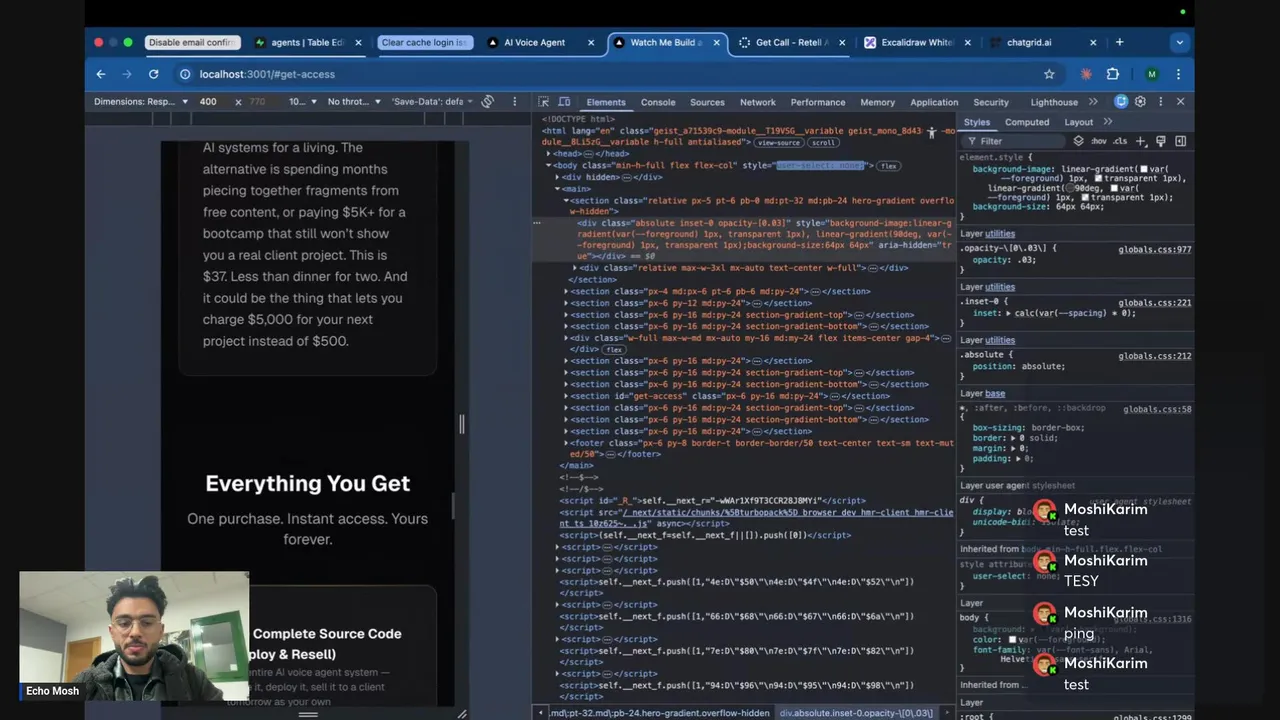Image resolution: width=1280 pixels, height=720 pixels.
Task: Switch to the Elements panel
Action: pyautogui.click(x=606, y=102)
